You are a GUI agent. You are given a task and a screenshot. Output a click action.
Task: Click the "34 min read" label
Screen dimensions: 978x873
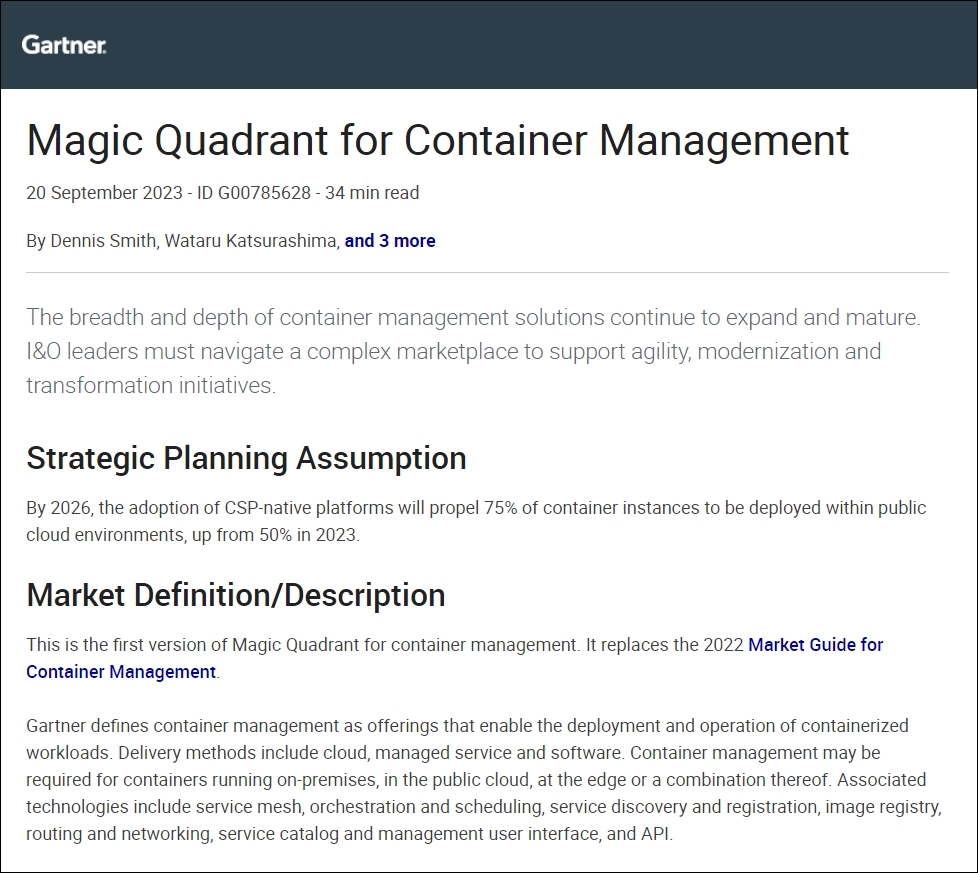(x=370, y=193)
